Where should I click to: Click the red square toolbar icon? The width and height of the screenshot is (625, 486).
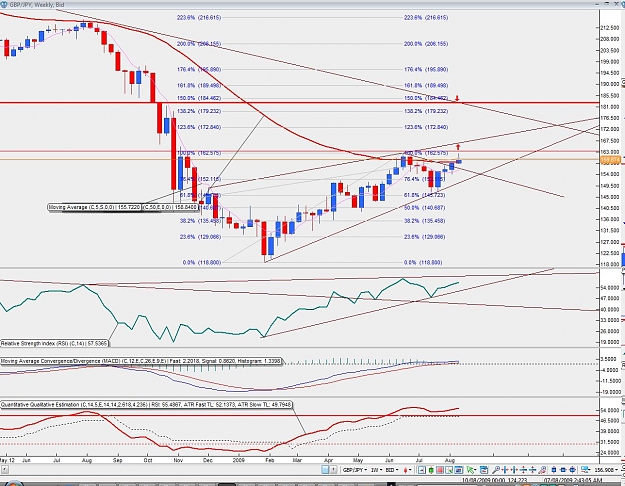pyautogui.click(x=440, y=470)
